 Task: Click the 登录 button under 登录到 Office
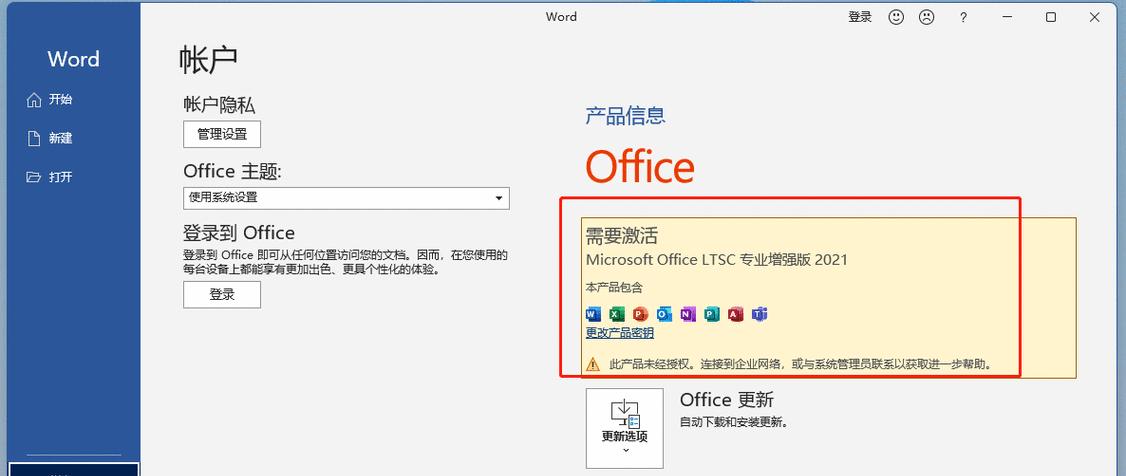click(222, 294)
